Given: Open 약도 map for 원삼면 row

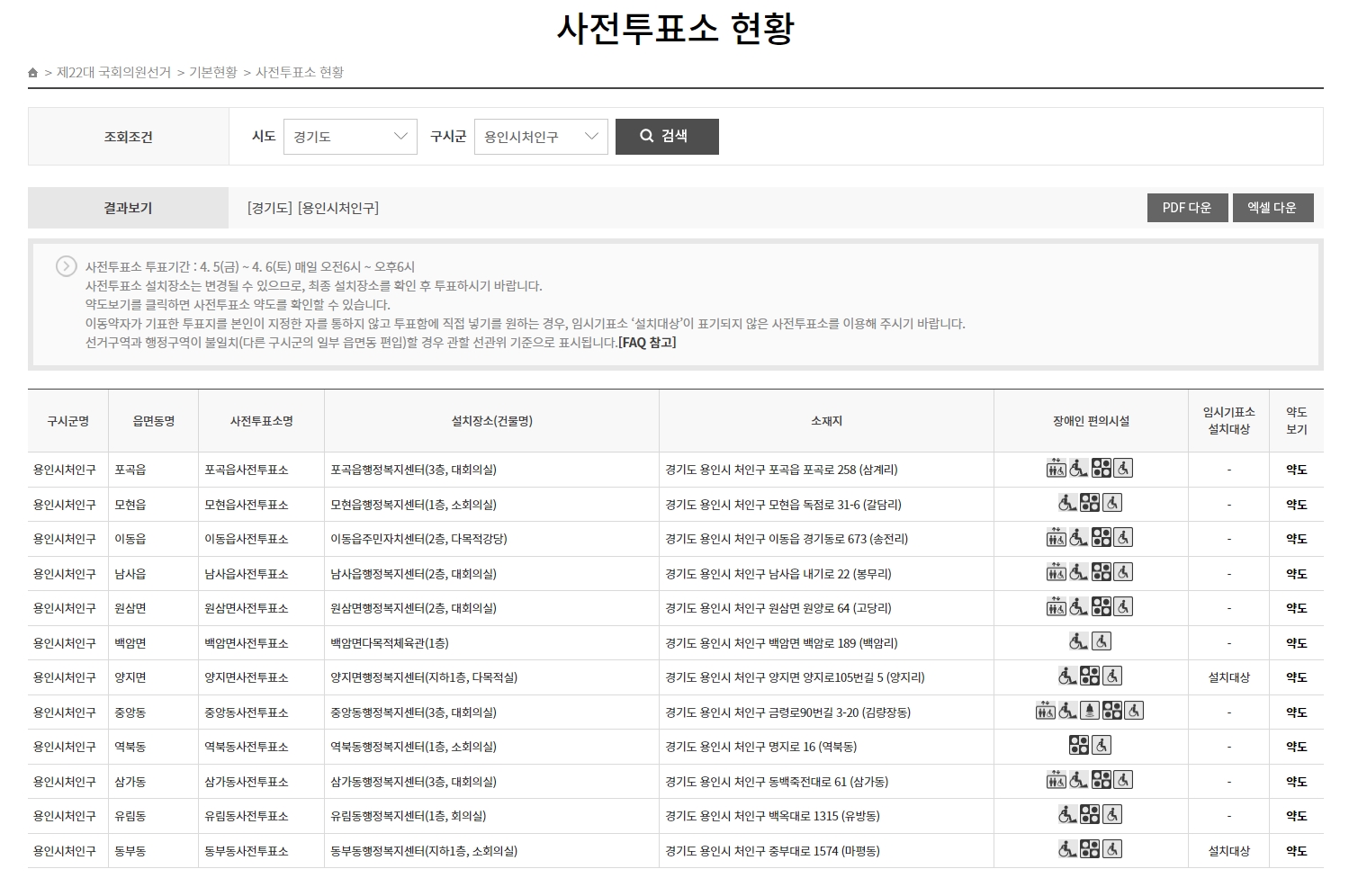Looking at the screenshot, I should pos(1296,608).
